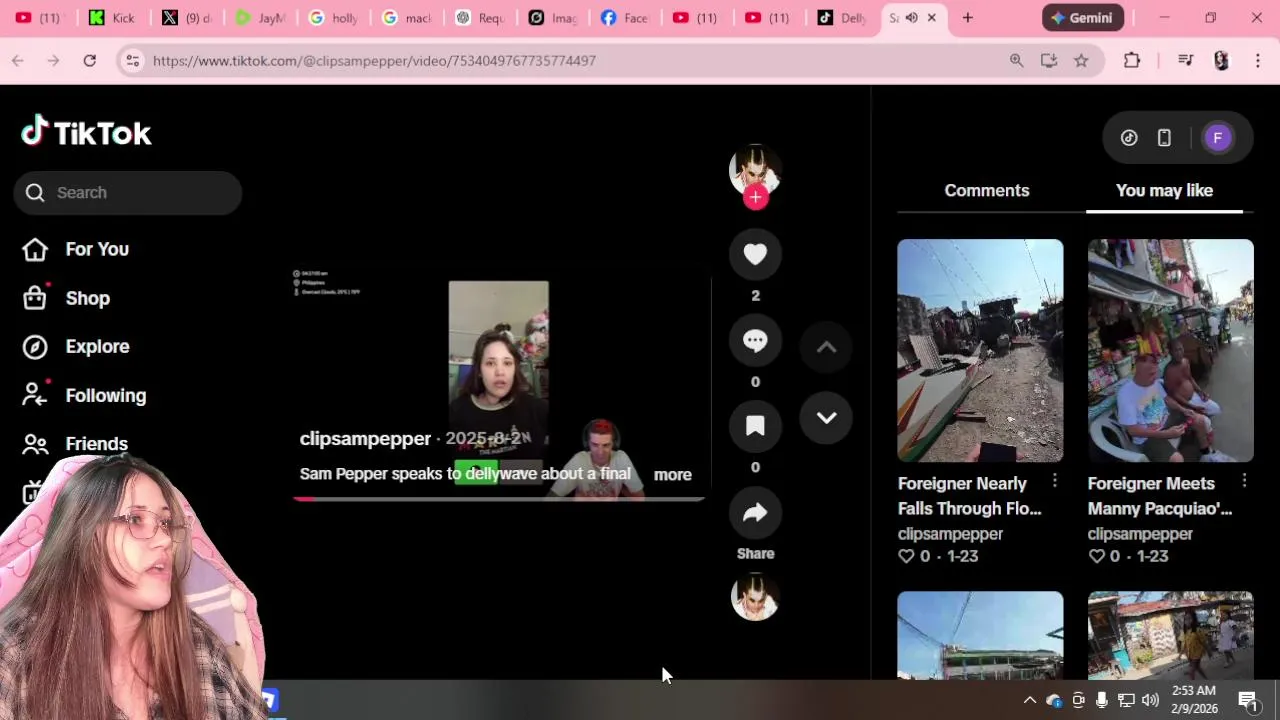Open creator profile avatar above like button
The height and width of the screenshot is (720, 1280).
755,169
